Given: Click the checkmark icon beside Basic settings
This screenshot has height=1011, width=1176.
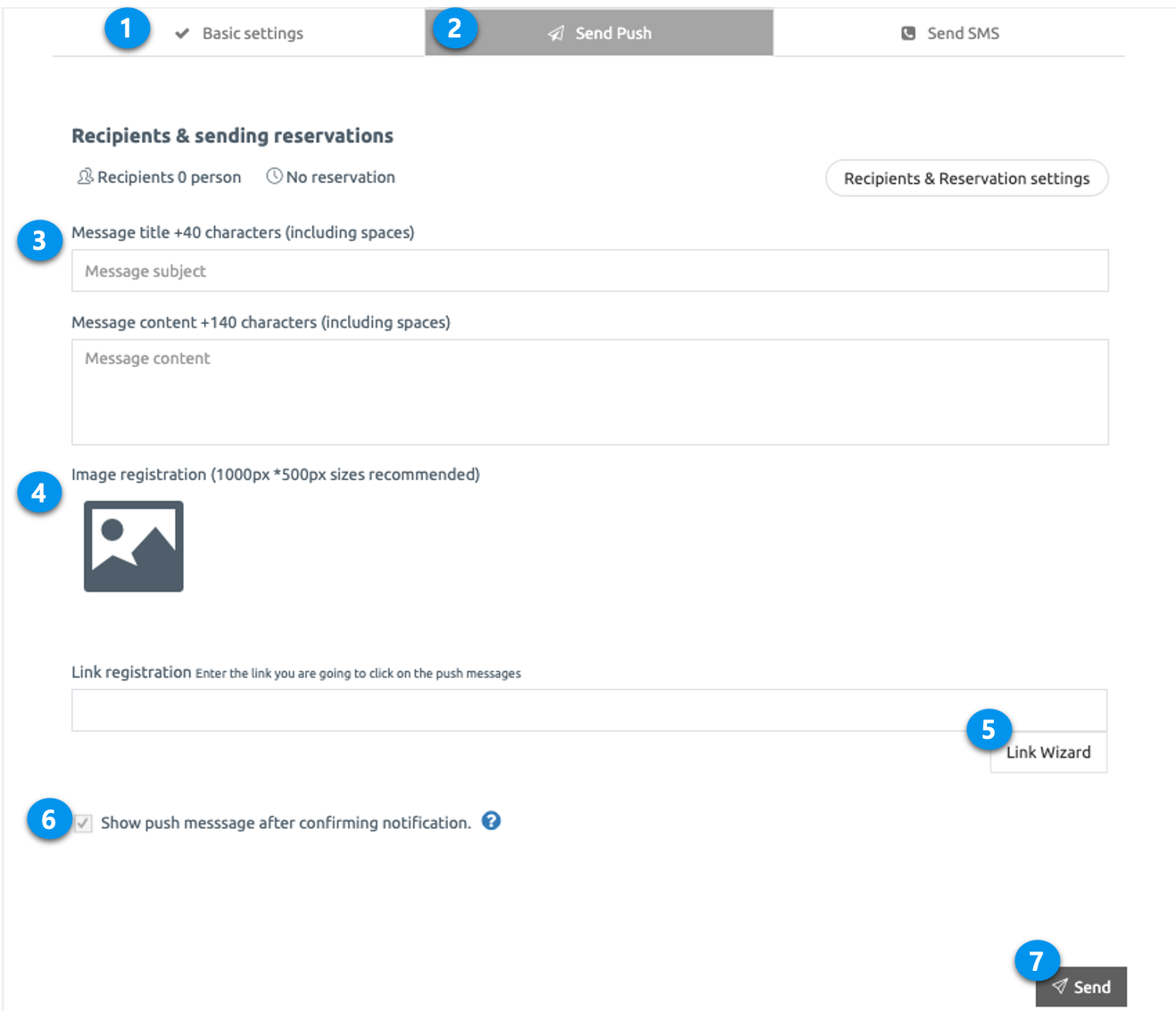Looking at the screenshot, I should pyautogui.click(x=182, y=34).
